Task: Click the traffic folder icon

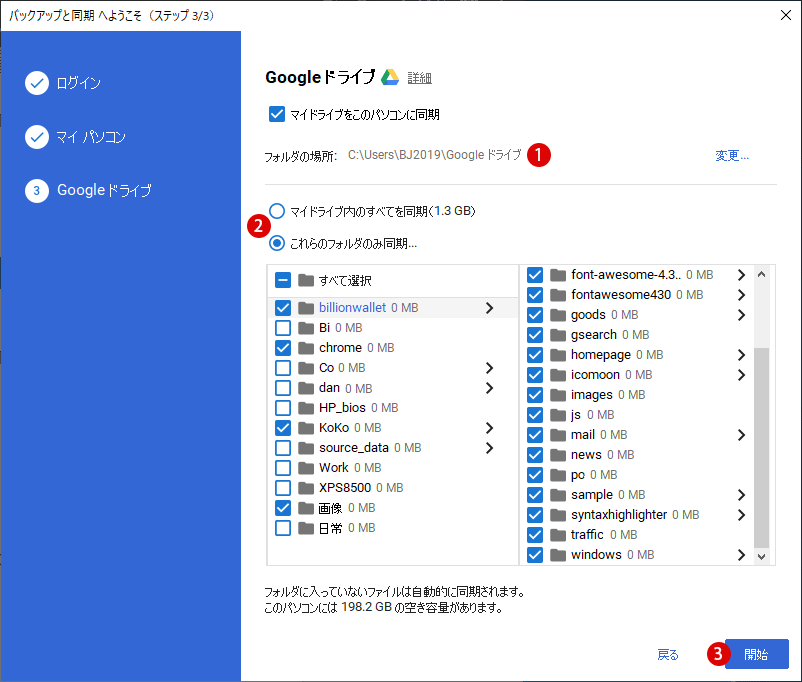Action: (558, 535)
